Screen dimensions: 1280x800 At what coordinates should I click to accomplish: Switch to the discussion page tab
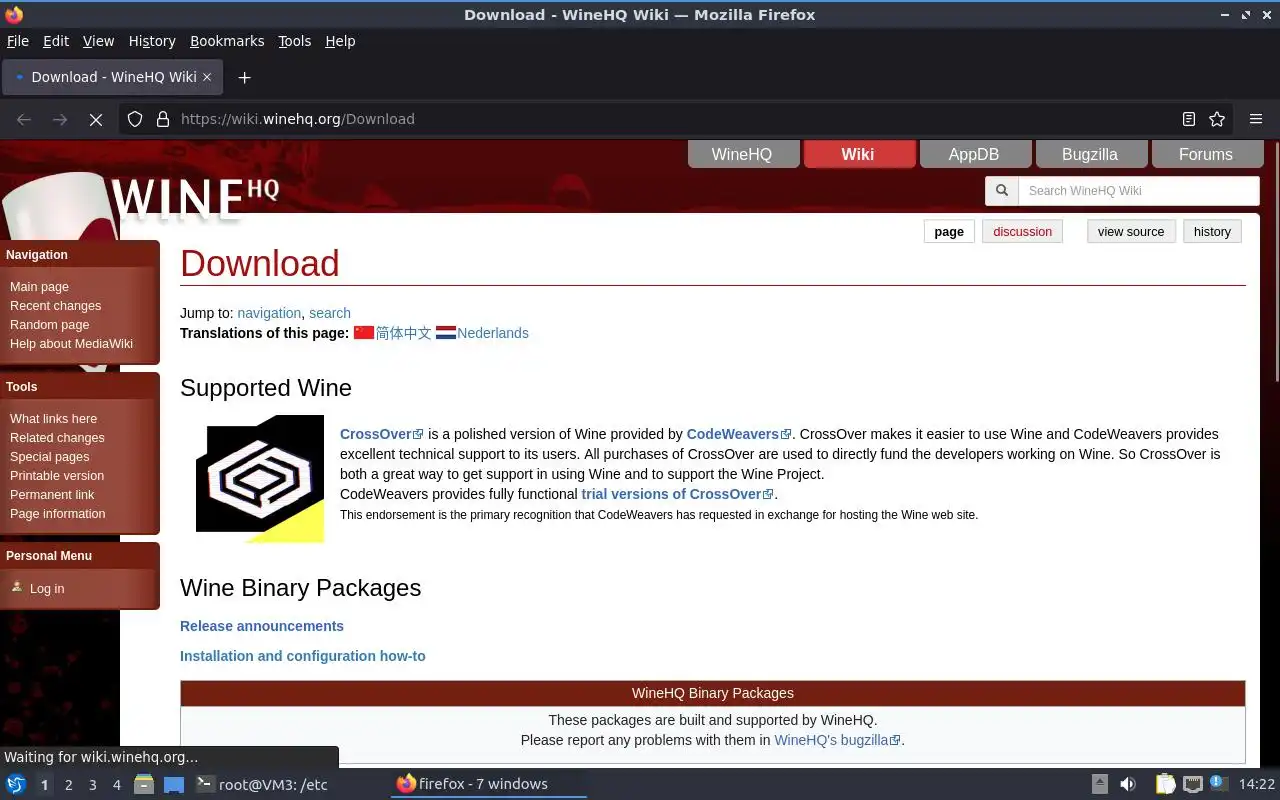pos(1022,232)
